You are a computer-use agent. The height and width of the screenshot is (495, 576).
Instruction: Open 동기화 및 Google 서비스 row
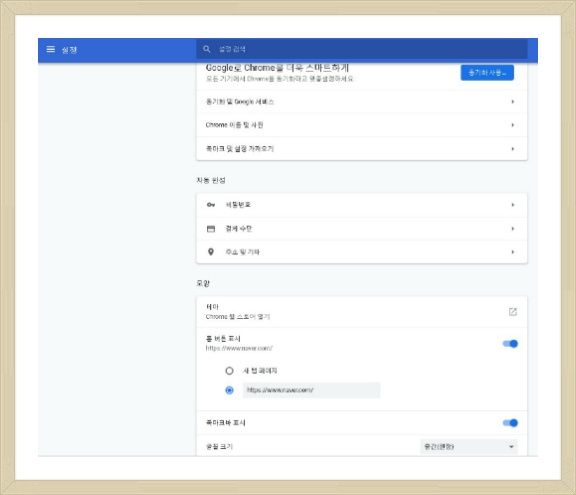(362, 102)
